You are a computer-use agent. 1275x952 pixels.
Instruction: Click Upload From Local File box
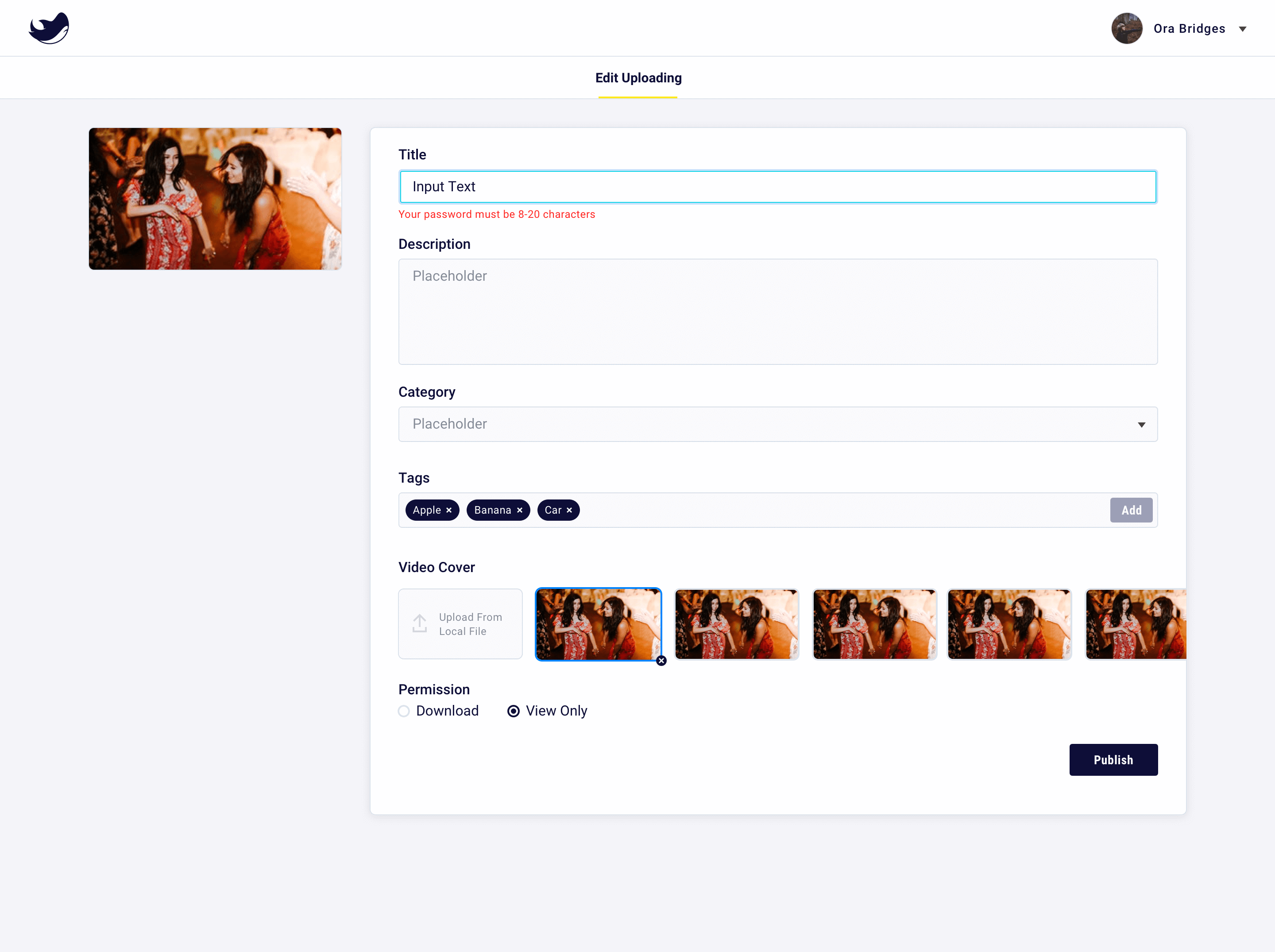460,624
